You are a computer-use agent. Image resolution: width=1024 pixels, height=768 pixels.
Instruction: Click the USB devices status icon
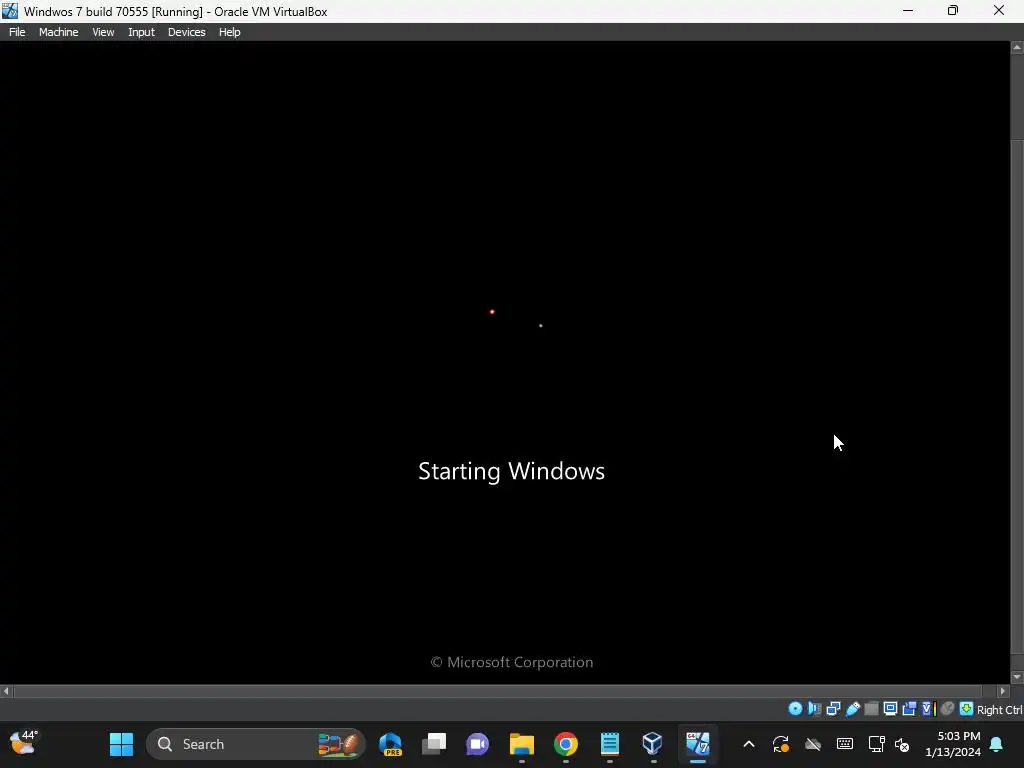pyautogui.click(x=852, y=709)
